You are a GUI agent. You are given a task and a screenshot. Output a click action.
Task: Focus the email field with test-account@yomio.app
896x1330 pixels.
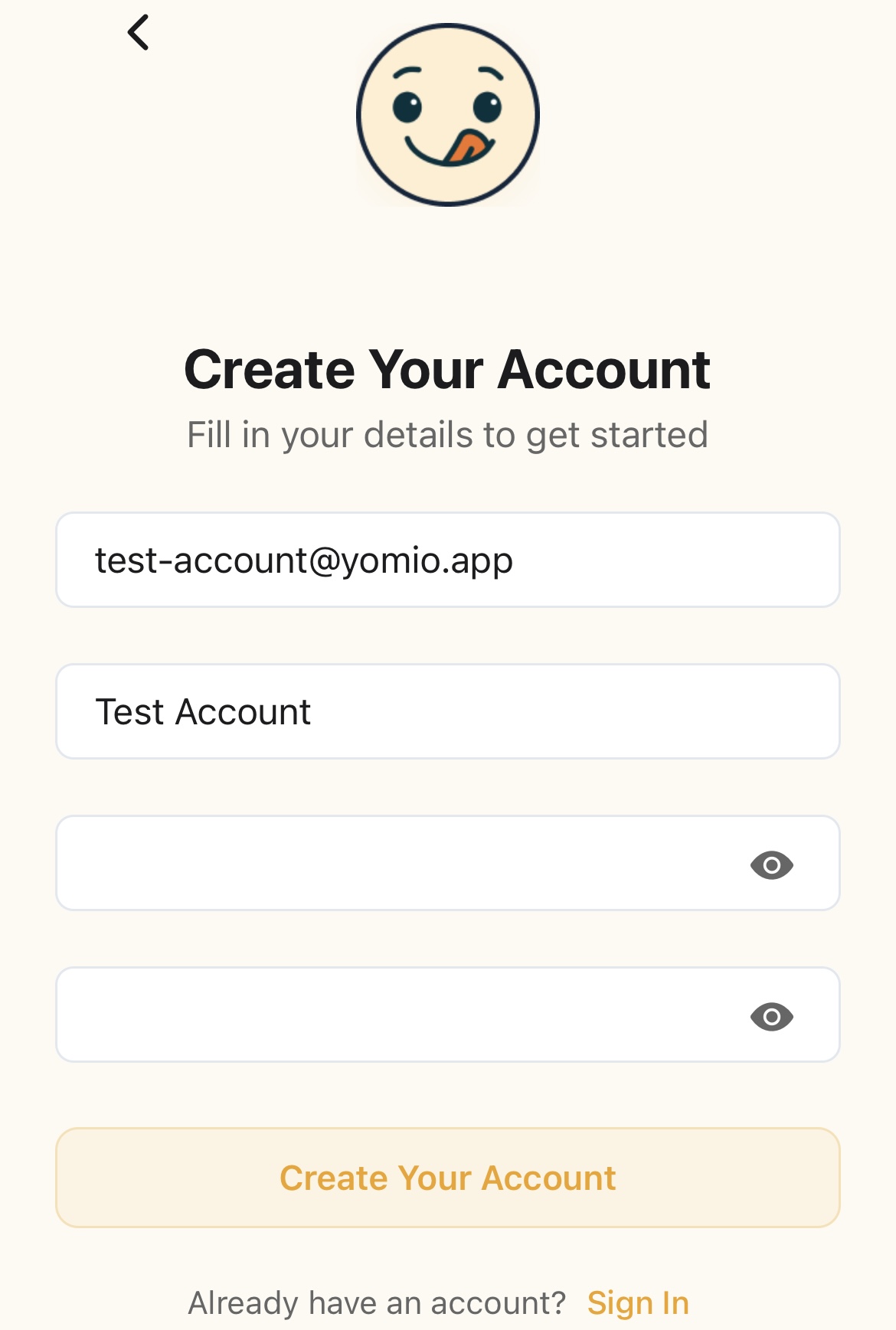(x=447, y=560)
